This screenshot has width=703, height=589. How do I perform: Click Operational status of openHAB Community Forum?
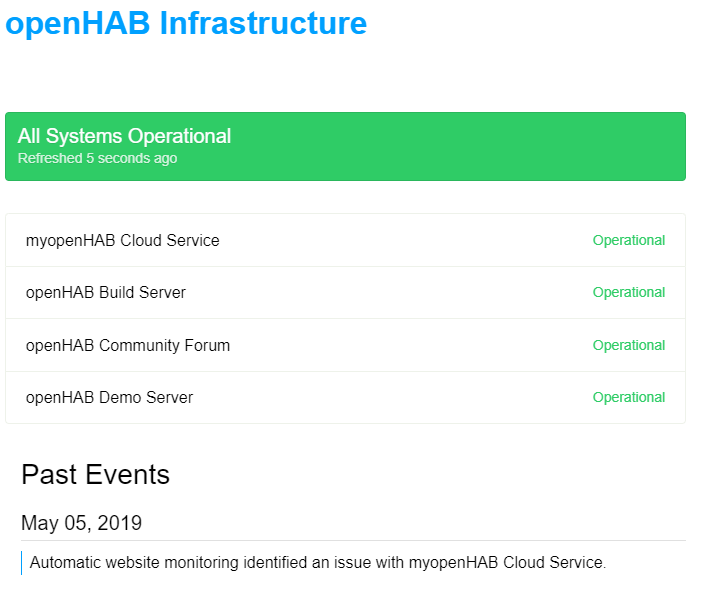pyautogui.click(x=628, y=345)
